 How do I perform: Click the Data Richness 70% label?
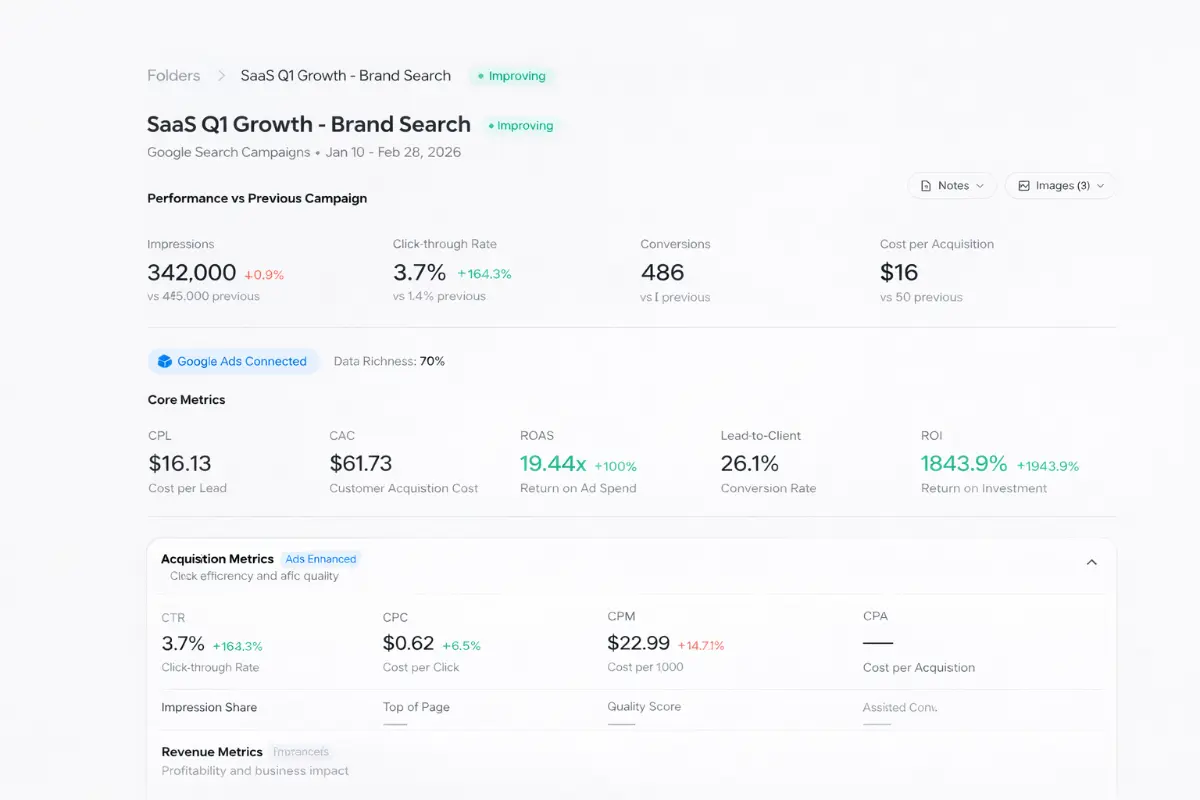389,362
